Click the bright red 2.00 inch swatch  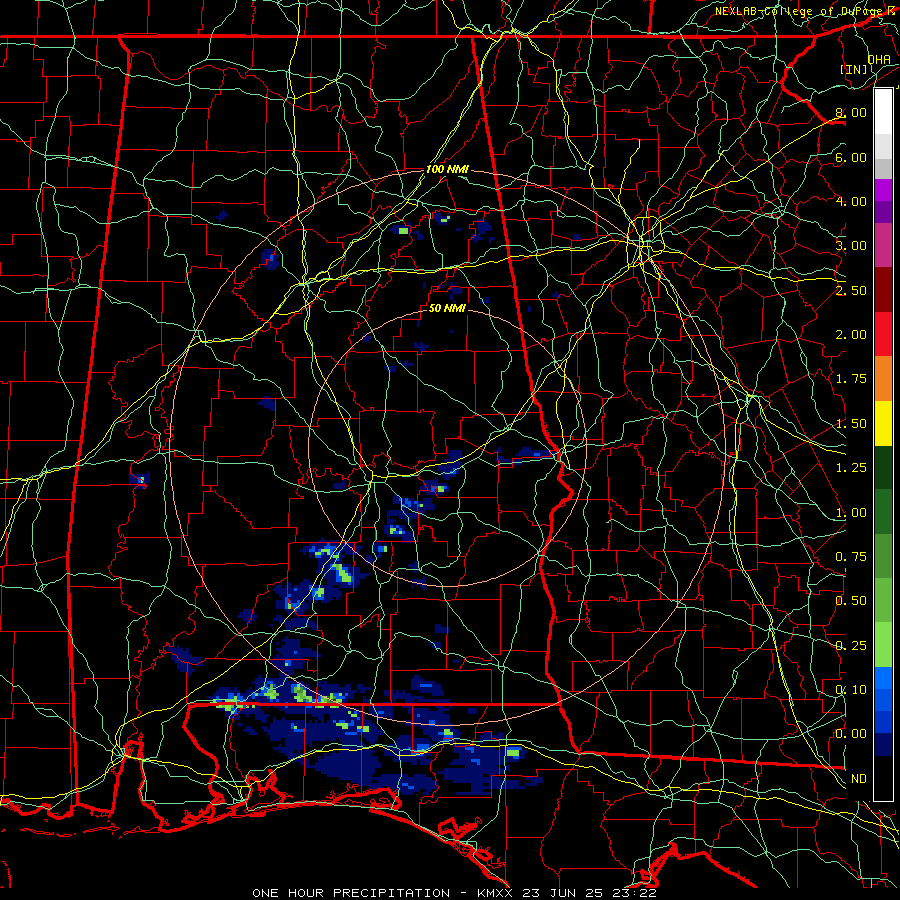coord(883,334)
